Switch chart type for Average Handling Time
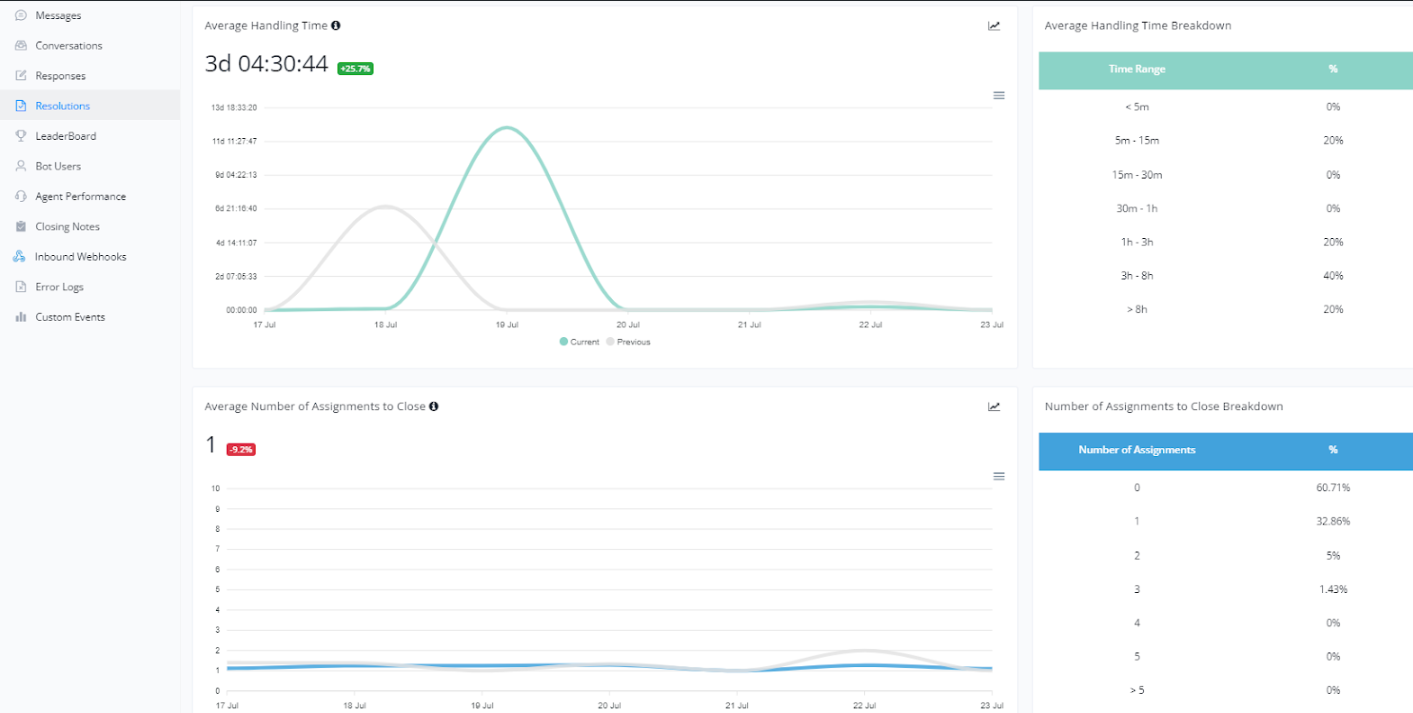This screenshot has width=1413, height=713. click(x=994, y=26)
